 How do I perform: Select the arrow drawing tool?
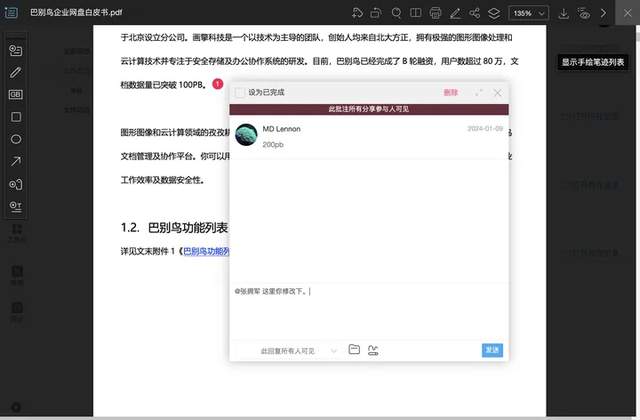(x=16, y=162)
